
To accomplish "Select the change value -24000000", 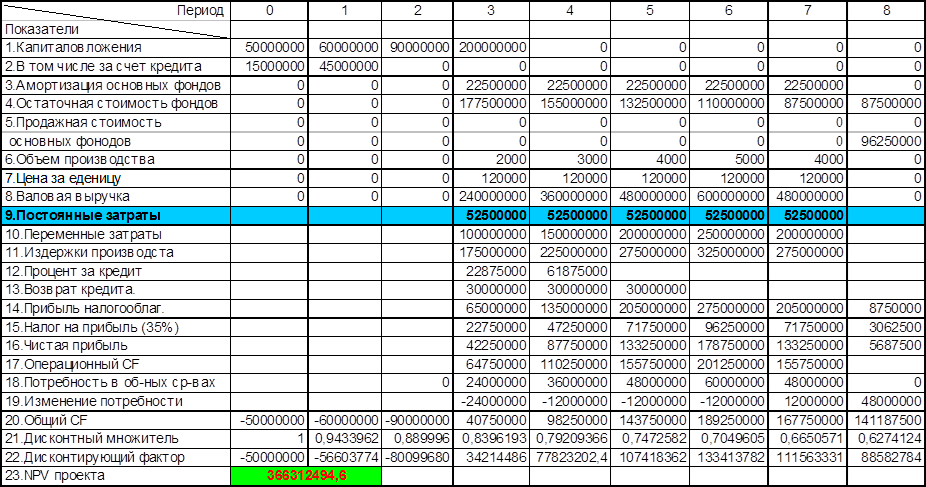I will pos(494,401).
